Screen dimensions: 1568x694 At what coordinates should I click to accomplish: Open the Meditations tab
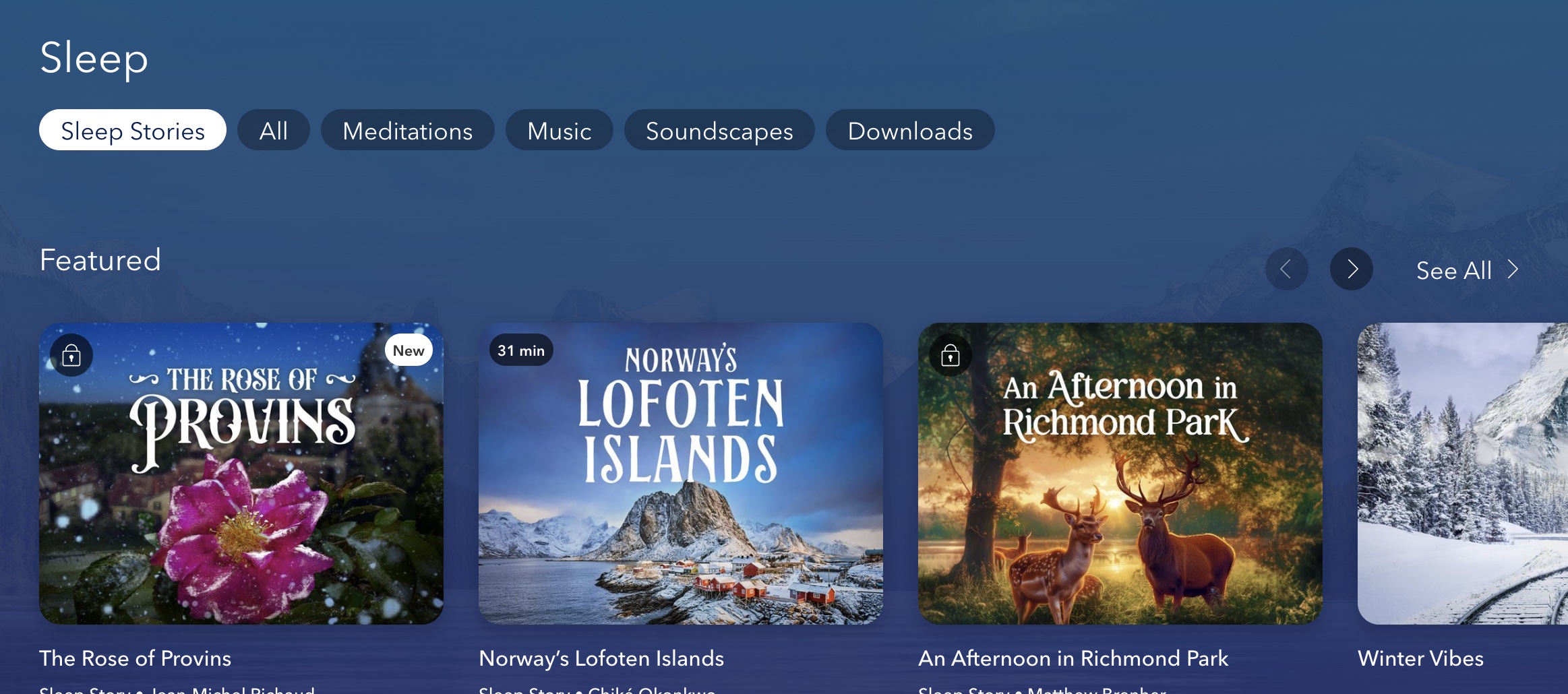(x=408, y=130)
